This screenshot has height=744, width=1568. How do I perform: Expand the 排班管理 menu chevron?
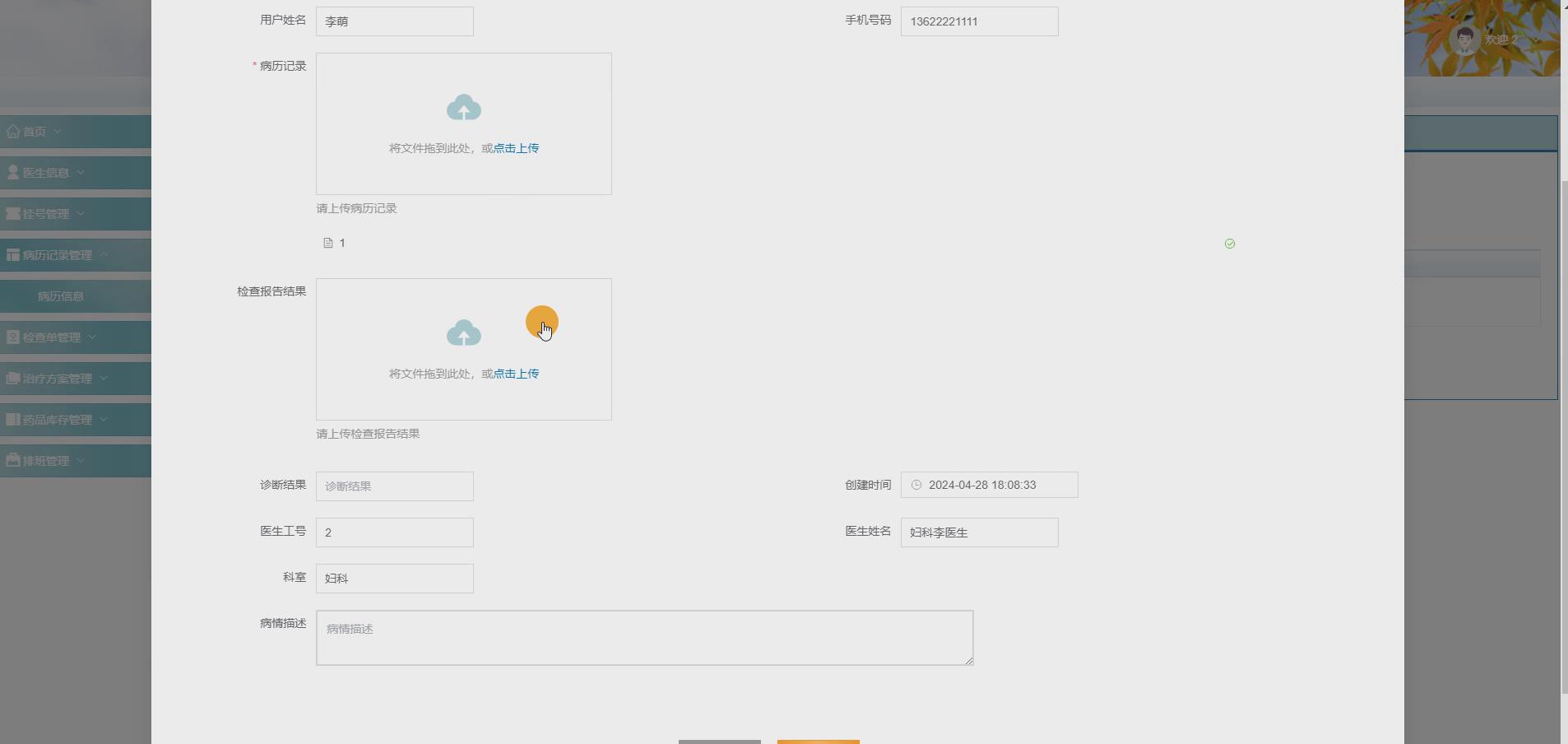coord(81,461)
